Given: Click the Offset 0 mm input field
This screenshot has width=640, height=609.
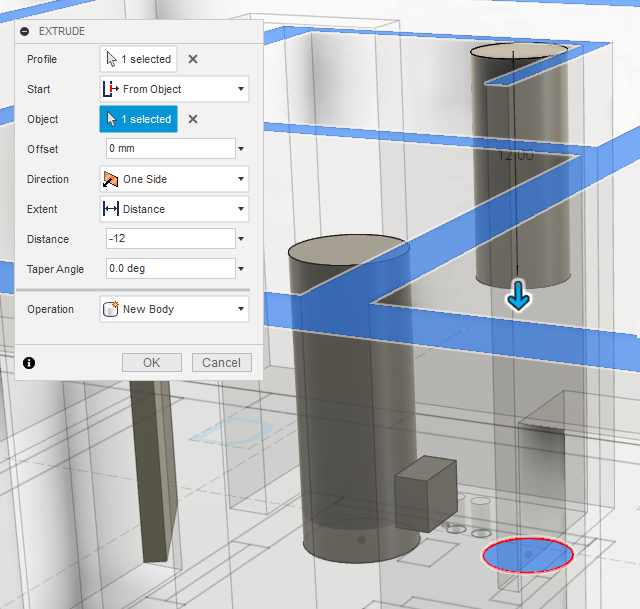Looking at the screenshot, I should coord(171,149).
